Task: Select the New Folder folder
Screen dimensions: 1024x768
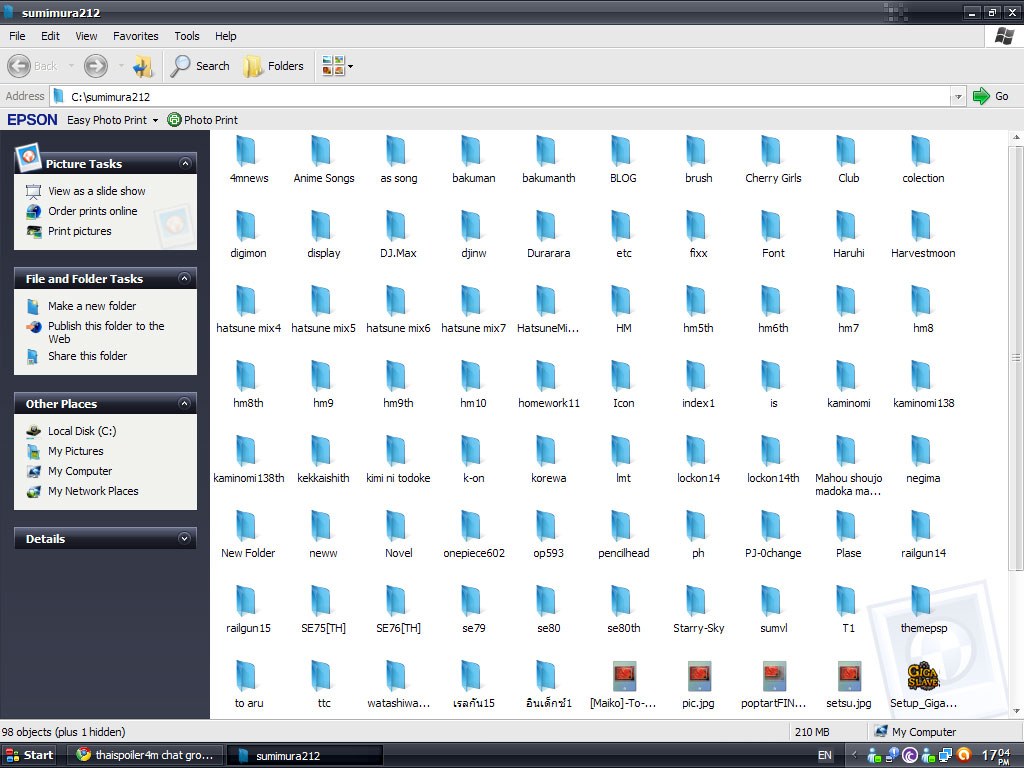Action: click(x=248, y=536)
